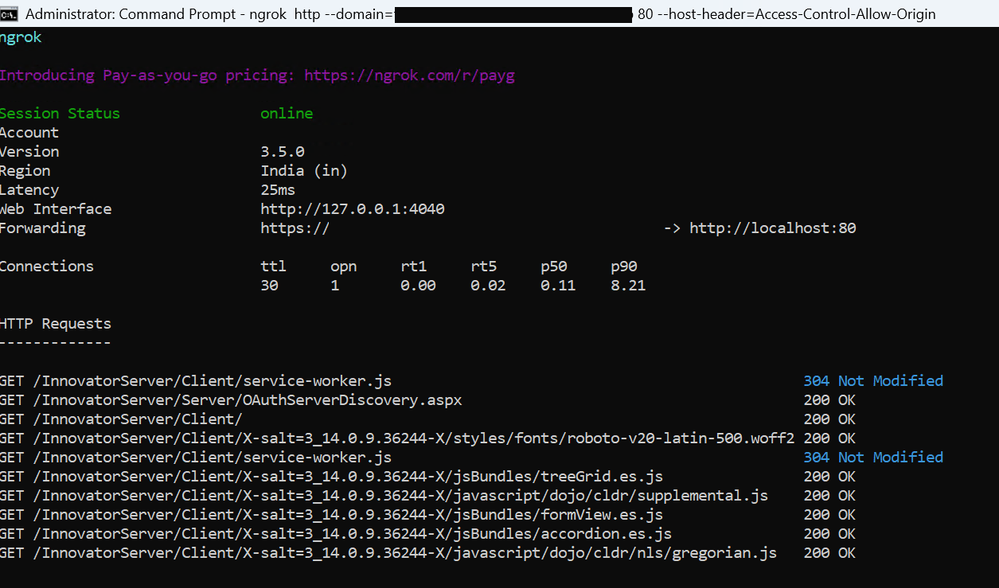Click the p90 value 8.21

pyautogui.click(x=628, y=286)
